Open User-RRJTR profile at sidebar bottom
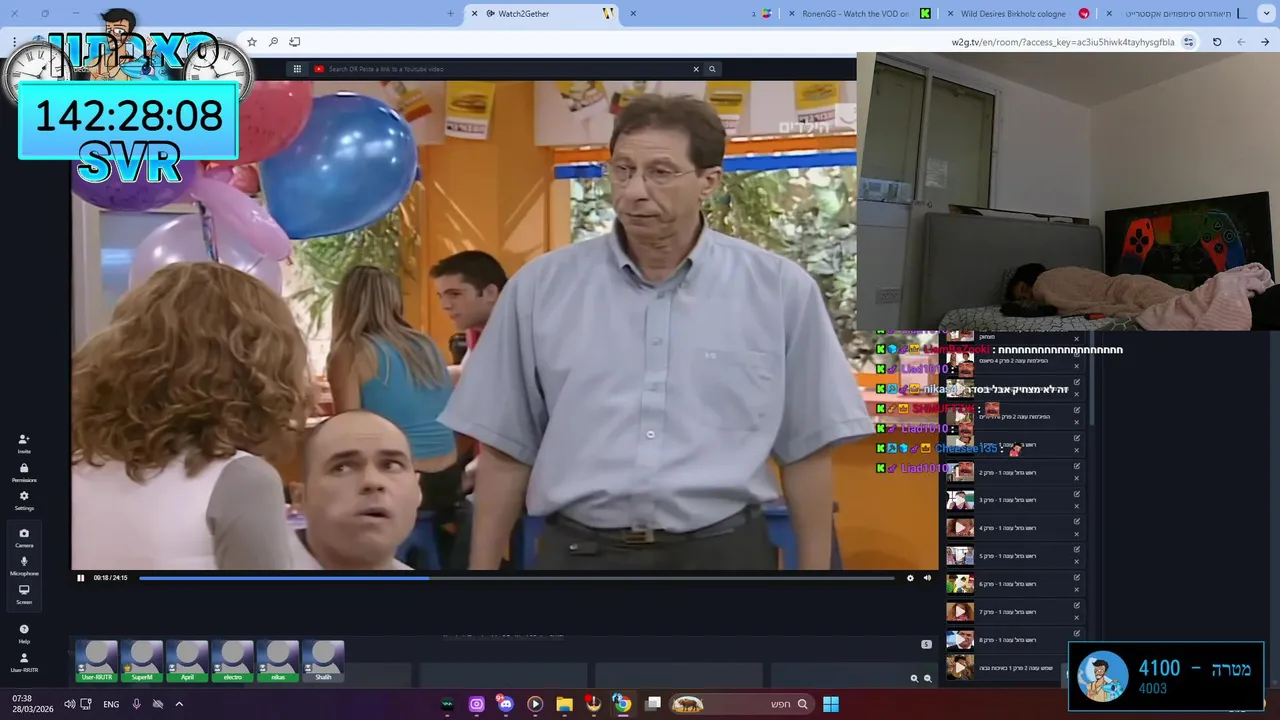The width and height of the screenshot is (1280, 720). [x=24, y=662]
